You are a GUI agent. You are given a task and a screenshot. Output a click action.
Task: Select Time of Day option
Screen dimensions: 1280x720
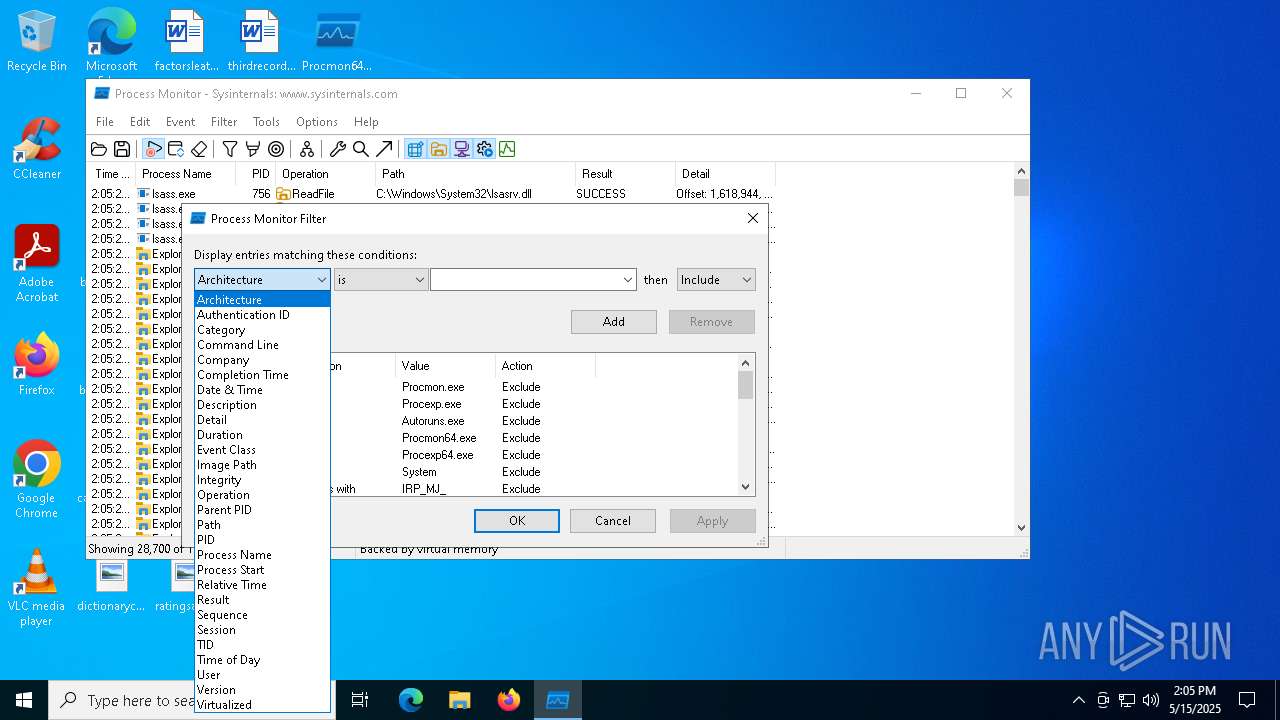click(x=262, y=660)
